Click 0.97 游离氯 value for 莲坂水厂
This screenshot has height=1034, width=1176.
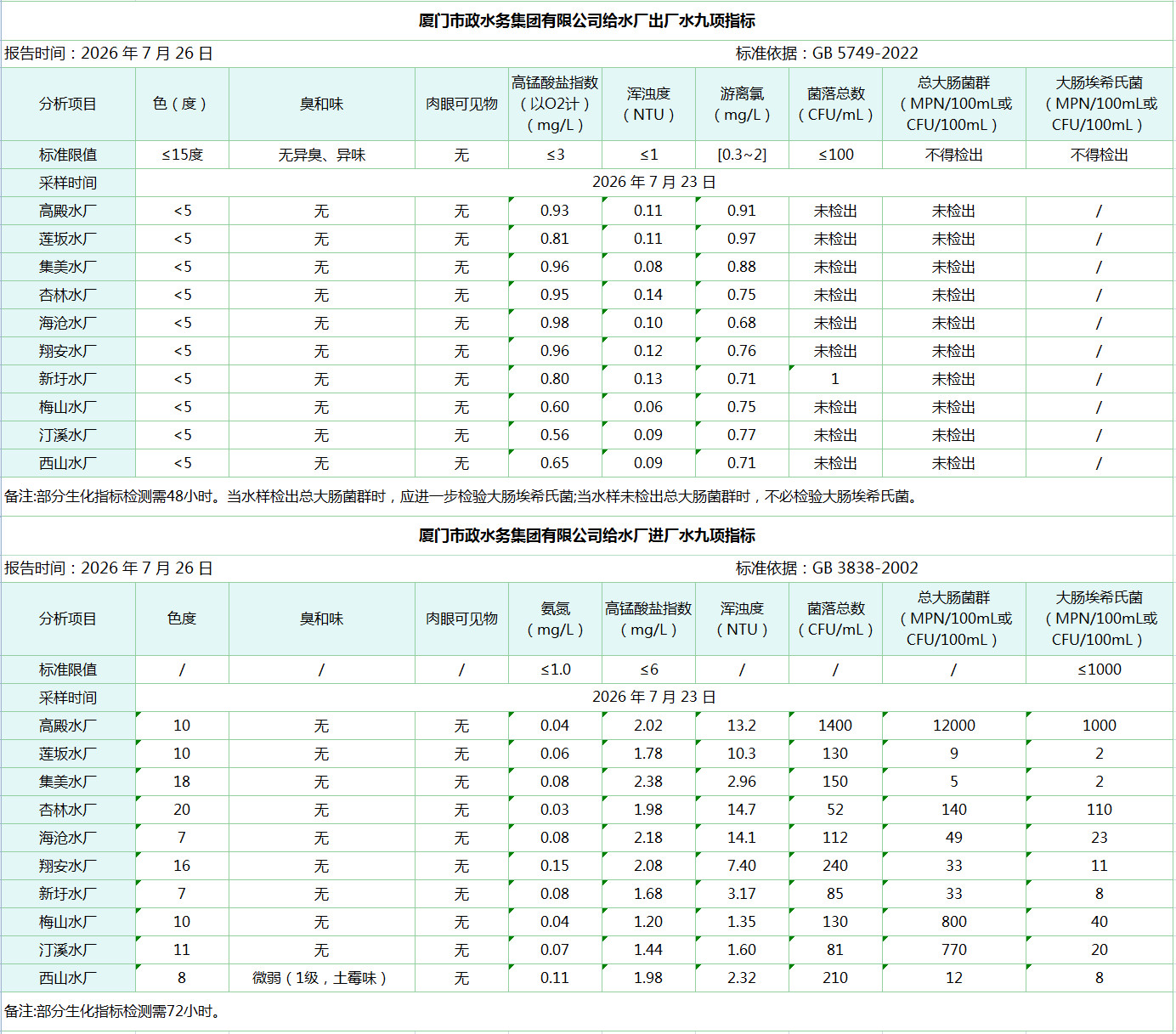click(742, 239)
